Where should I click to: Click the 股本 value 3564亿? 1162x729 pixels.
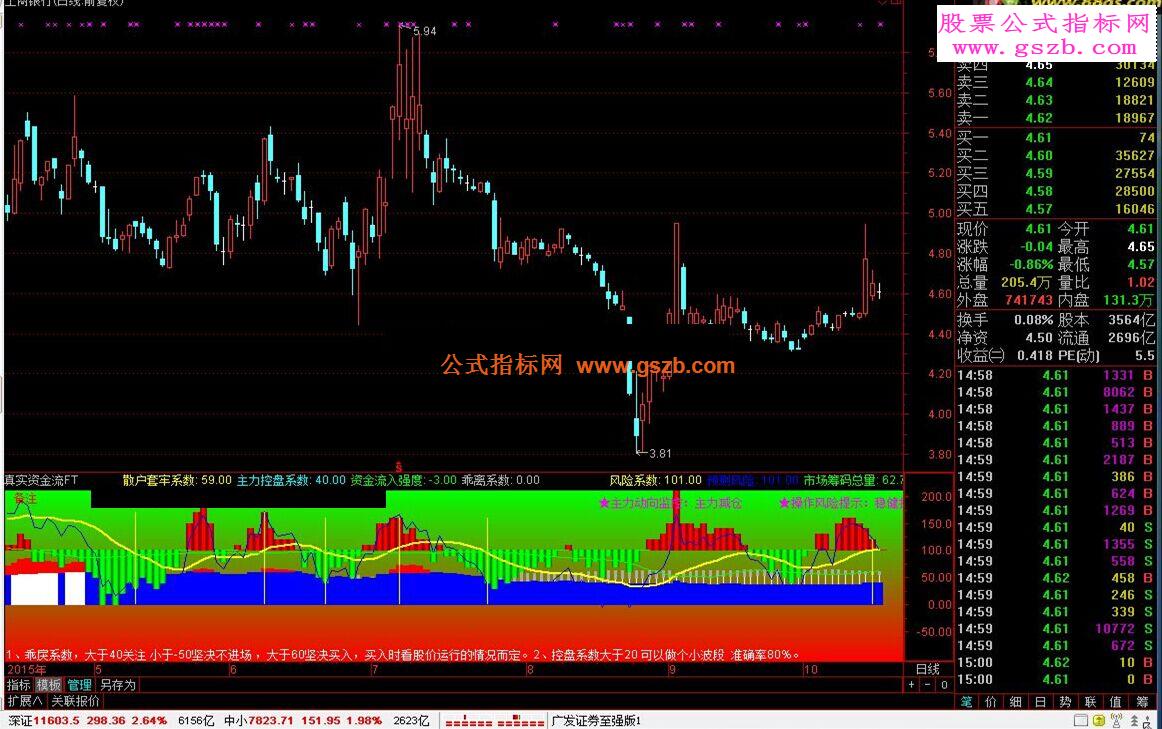[x=1132, y=320]
